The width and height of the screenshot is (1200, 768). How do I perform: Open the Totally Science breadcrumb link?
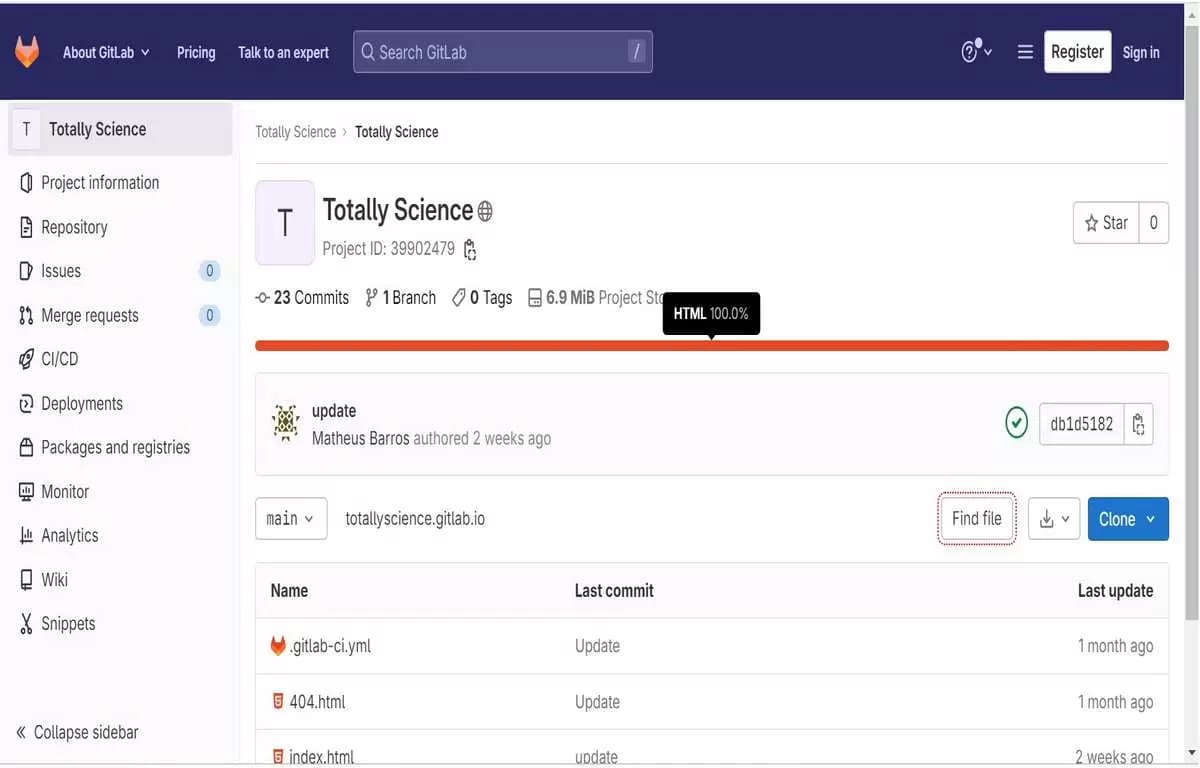point(295,131)
